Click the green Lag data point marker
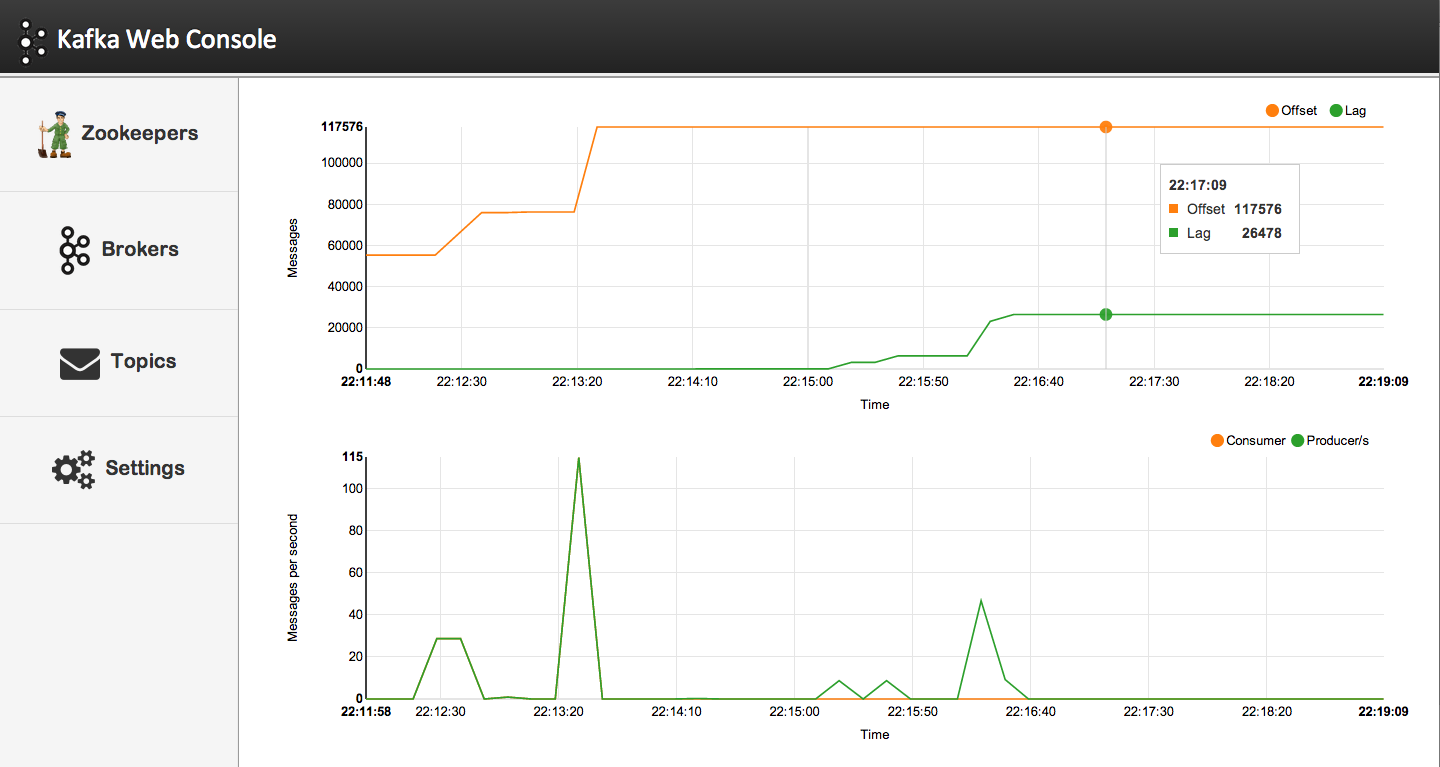1440x767 pixels. (1106, 314)
